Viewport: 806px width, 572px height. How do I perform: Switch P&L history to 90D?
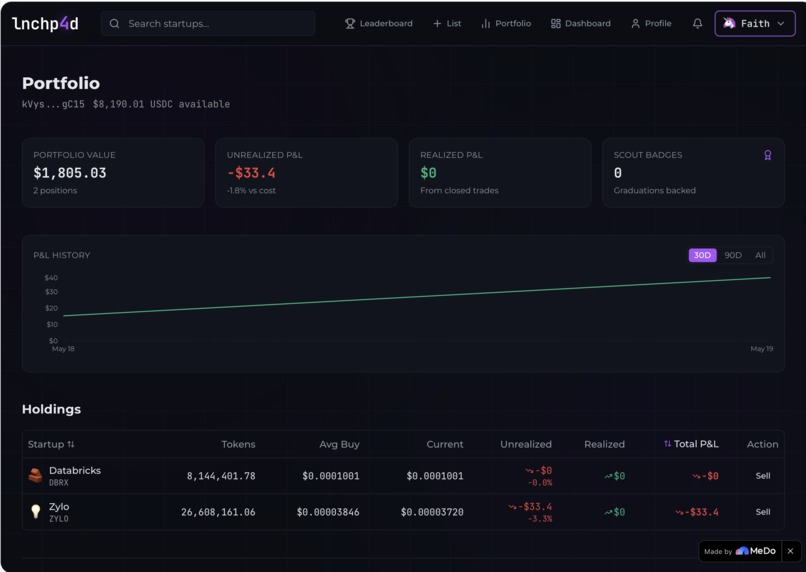[x=733, y=255]
